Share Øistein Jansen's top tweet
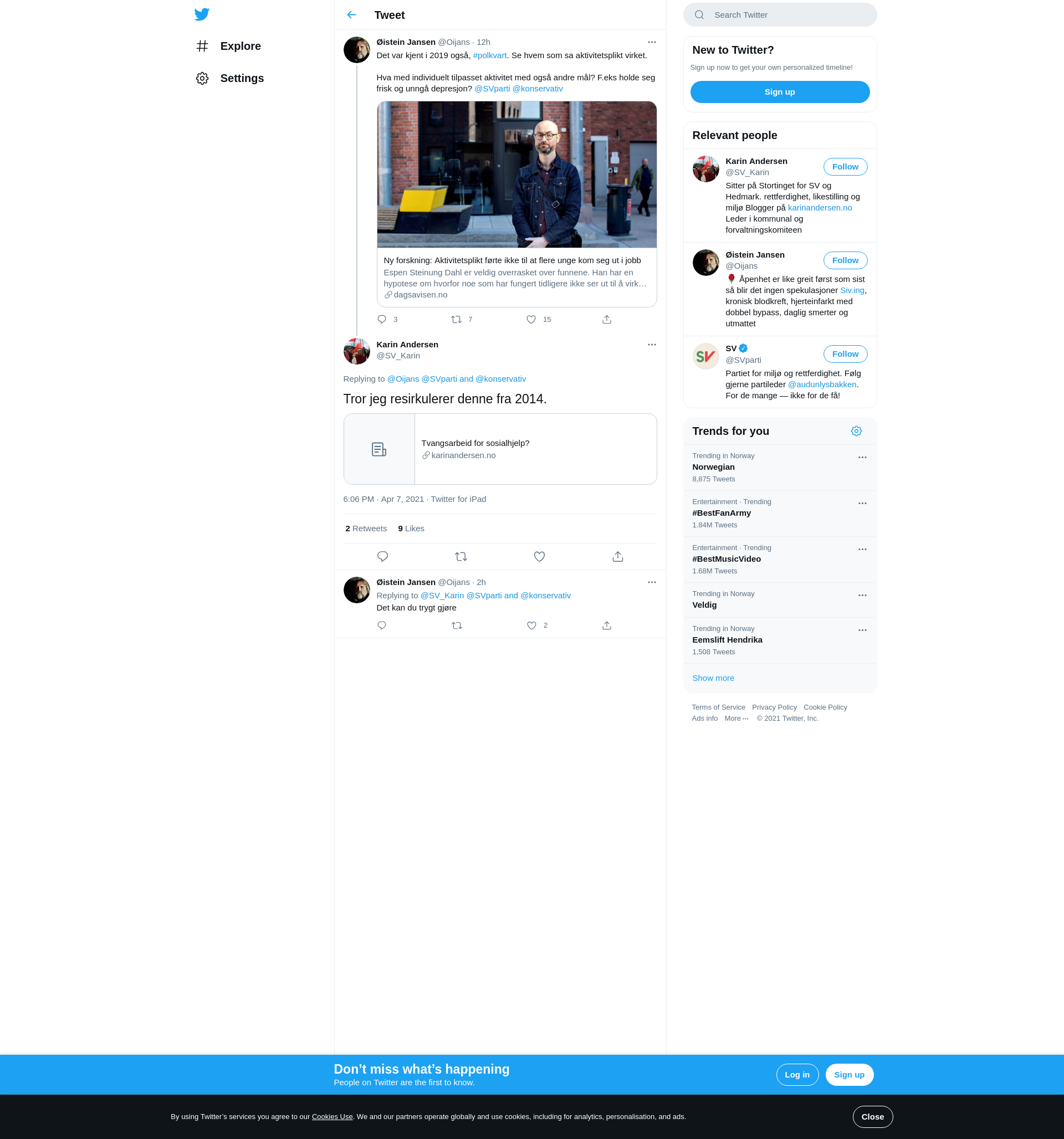 click(x=606, y=319)
